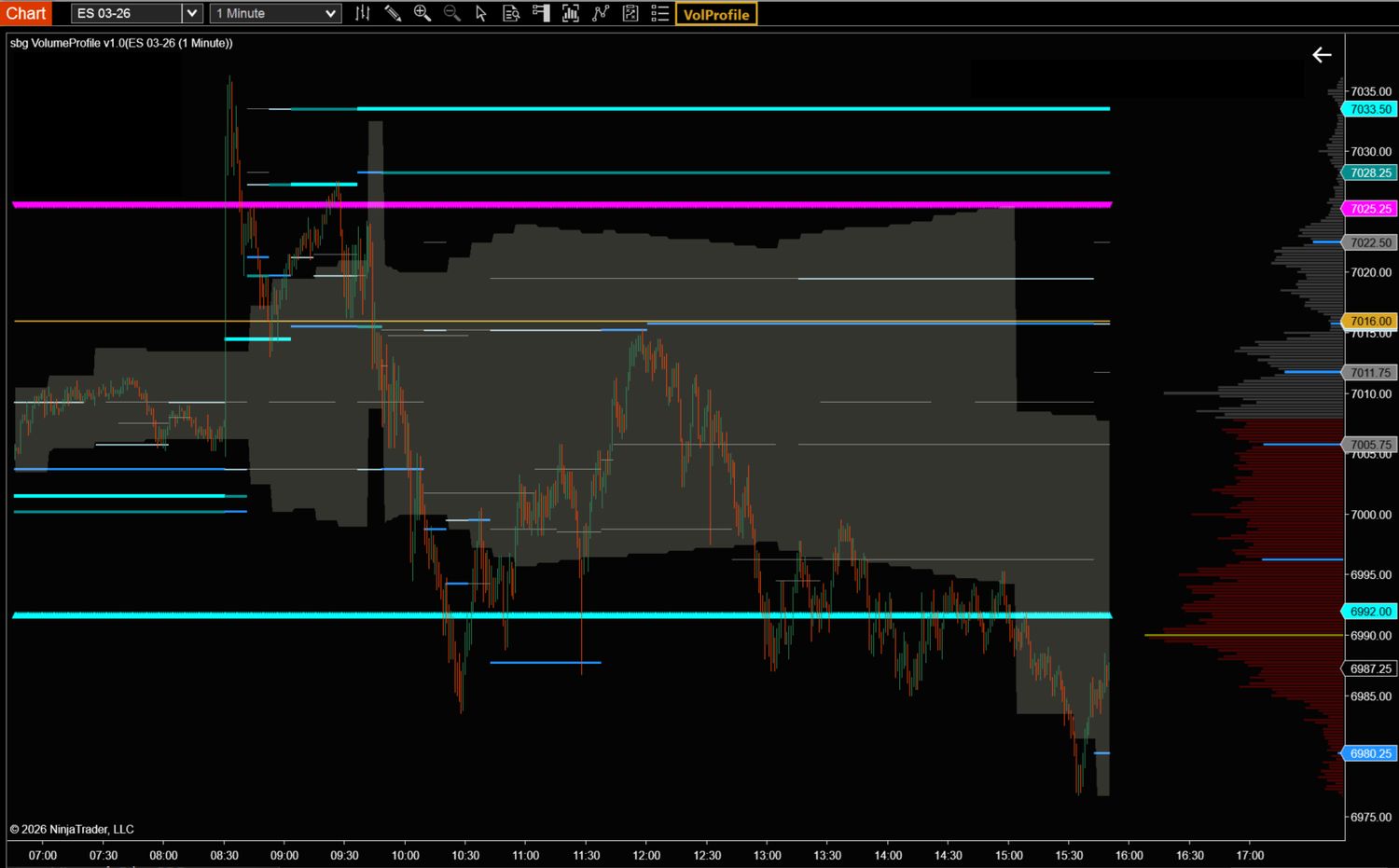This screenshot has width=1399, height=868.
Task: Select the cursor pointer tool
Action: (481, 13)
